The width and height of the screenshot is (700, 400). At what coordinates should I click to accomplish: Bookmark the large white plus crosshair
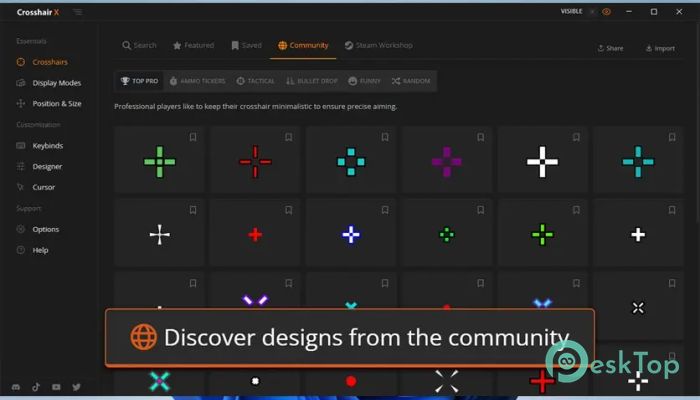click(576, 137)
